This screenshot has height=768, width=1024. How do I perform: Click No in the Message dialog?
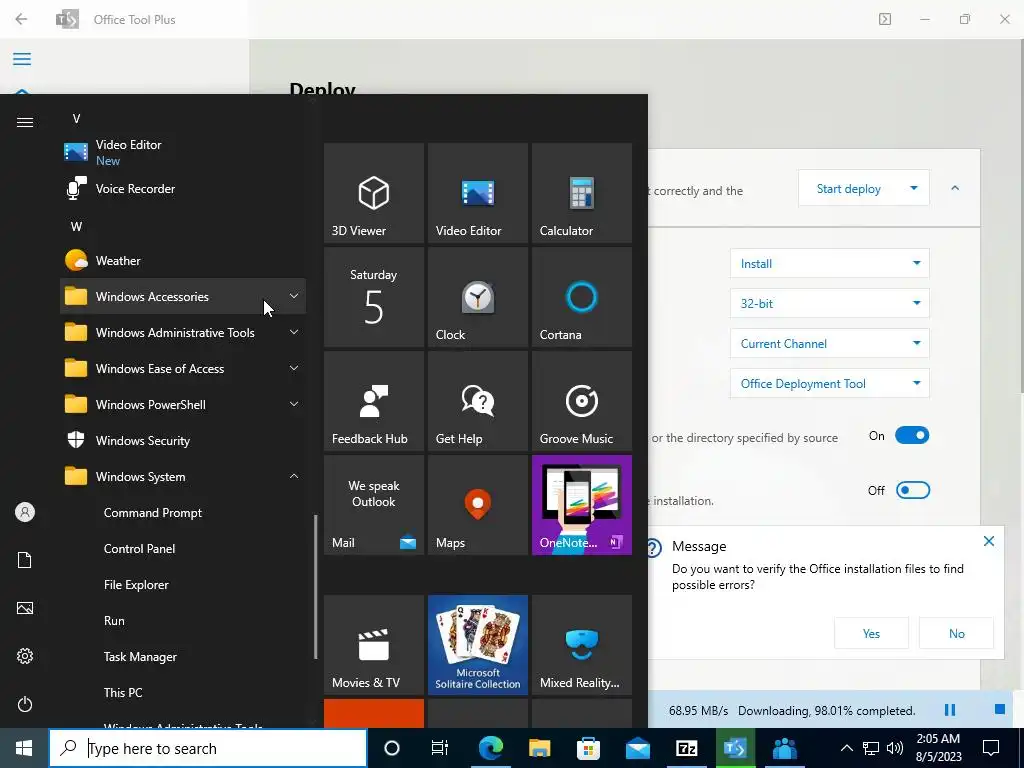pyautogui.click(x=957, y=633)
